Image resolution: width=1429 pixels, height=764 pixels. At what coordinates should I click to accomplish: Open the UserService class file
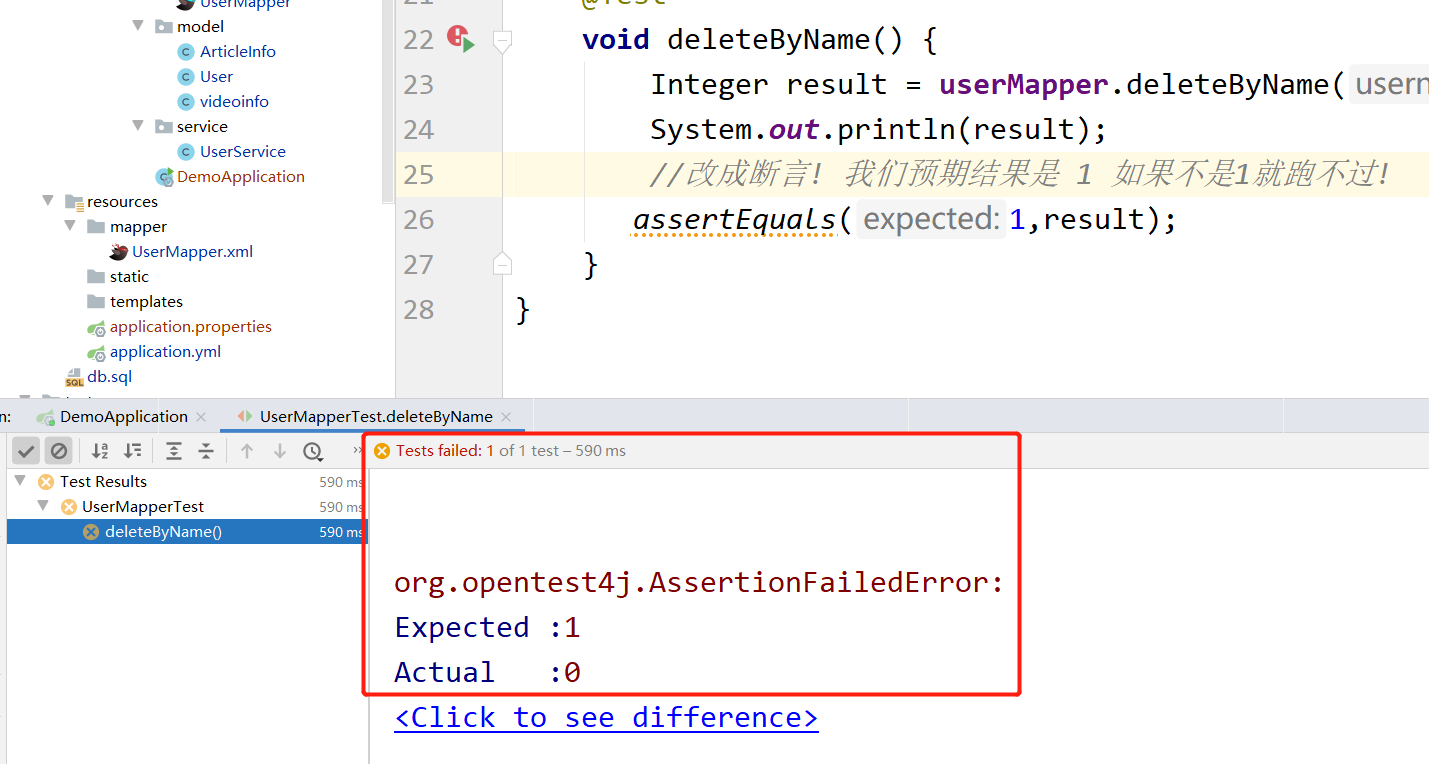point(243,151)
